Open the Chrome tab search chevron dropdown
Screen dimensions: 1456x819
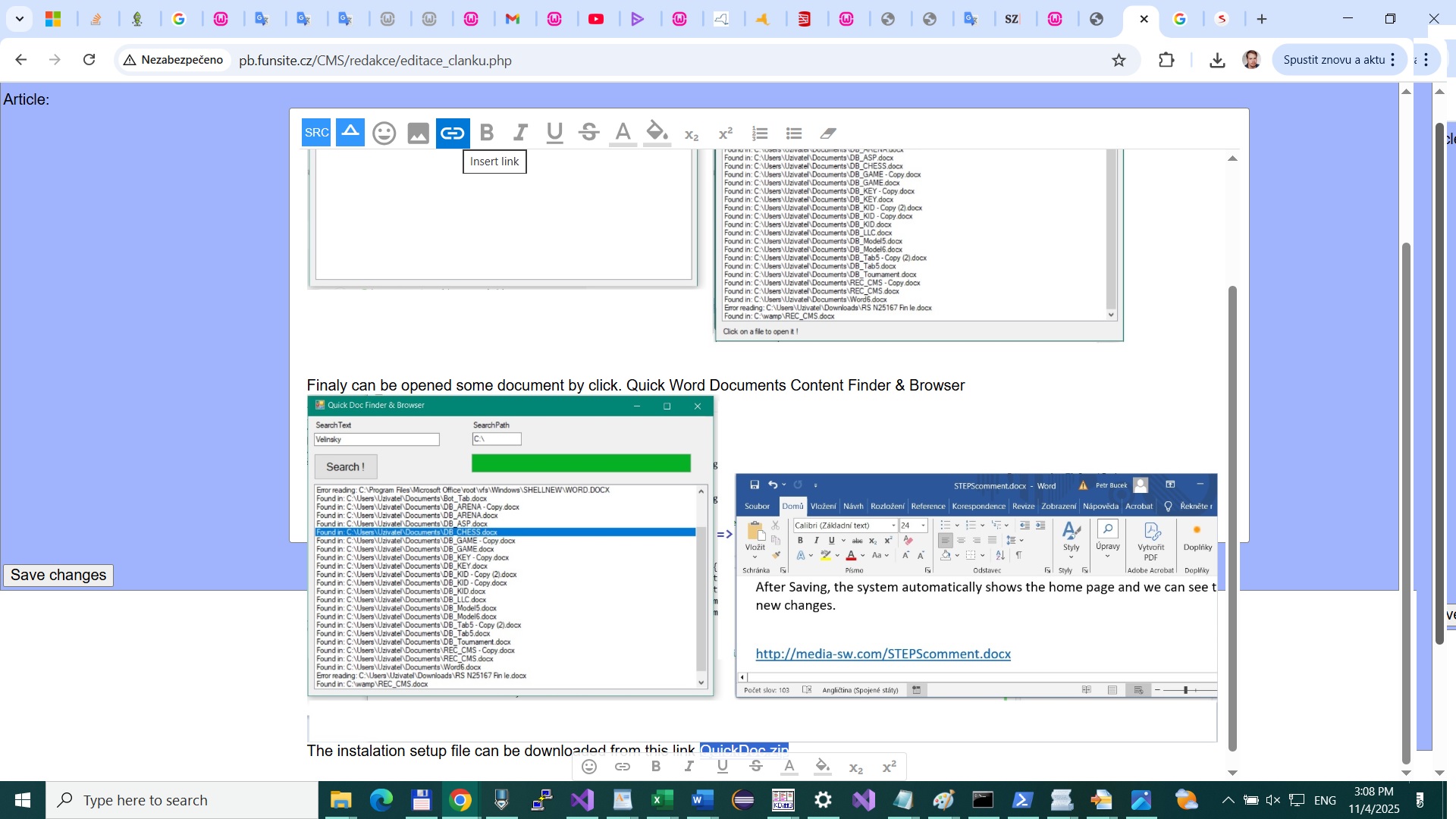(x=19, y=19)
